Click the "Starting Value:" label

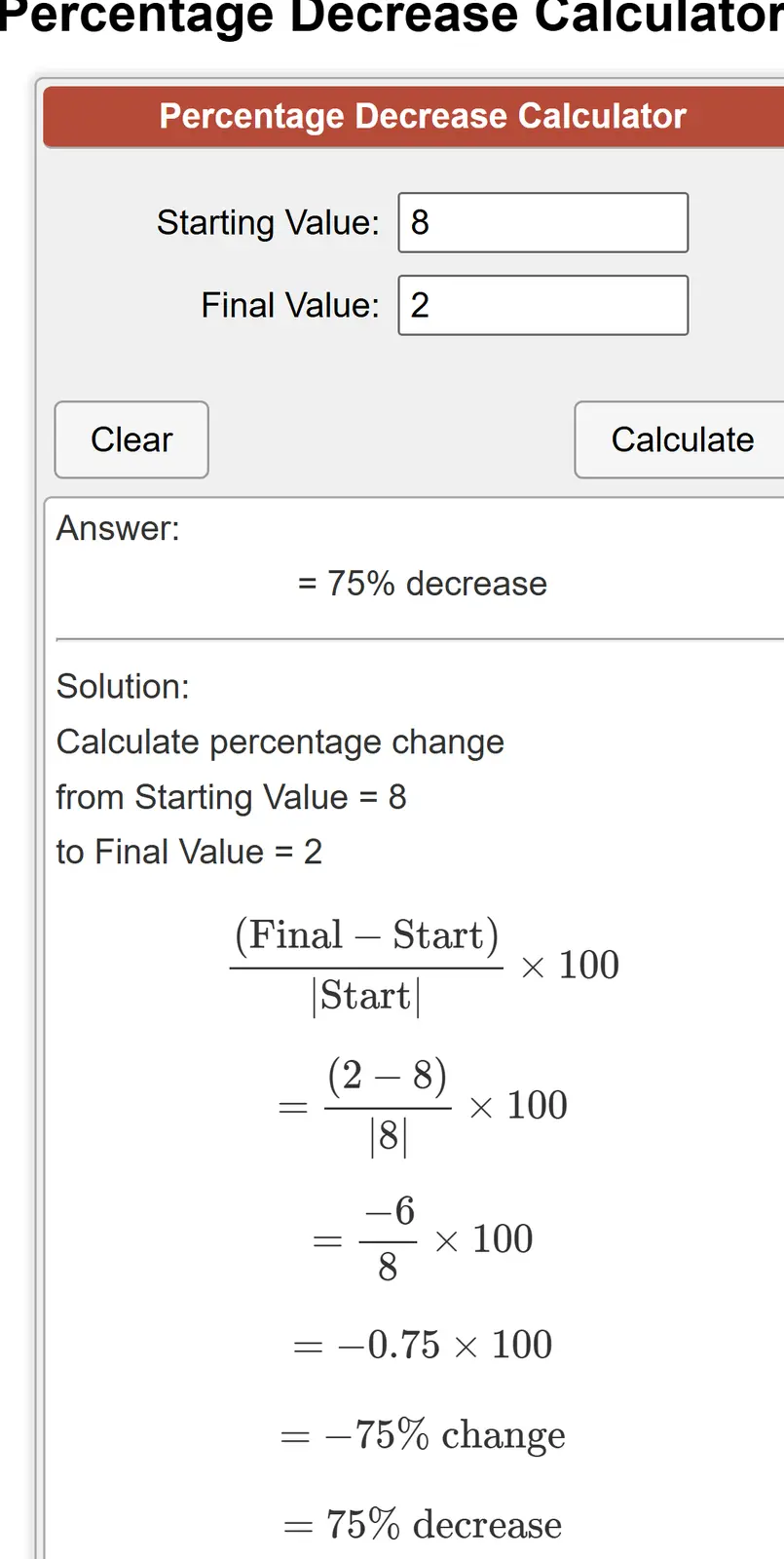click(268, 223)
